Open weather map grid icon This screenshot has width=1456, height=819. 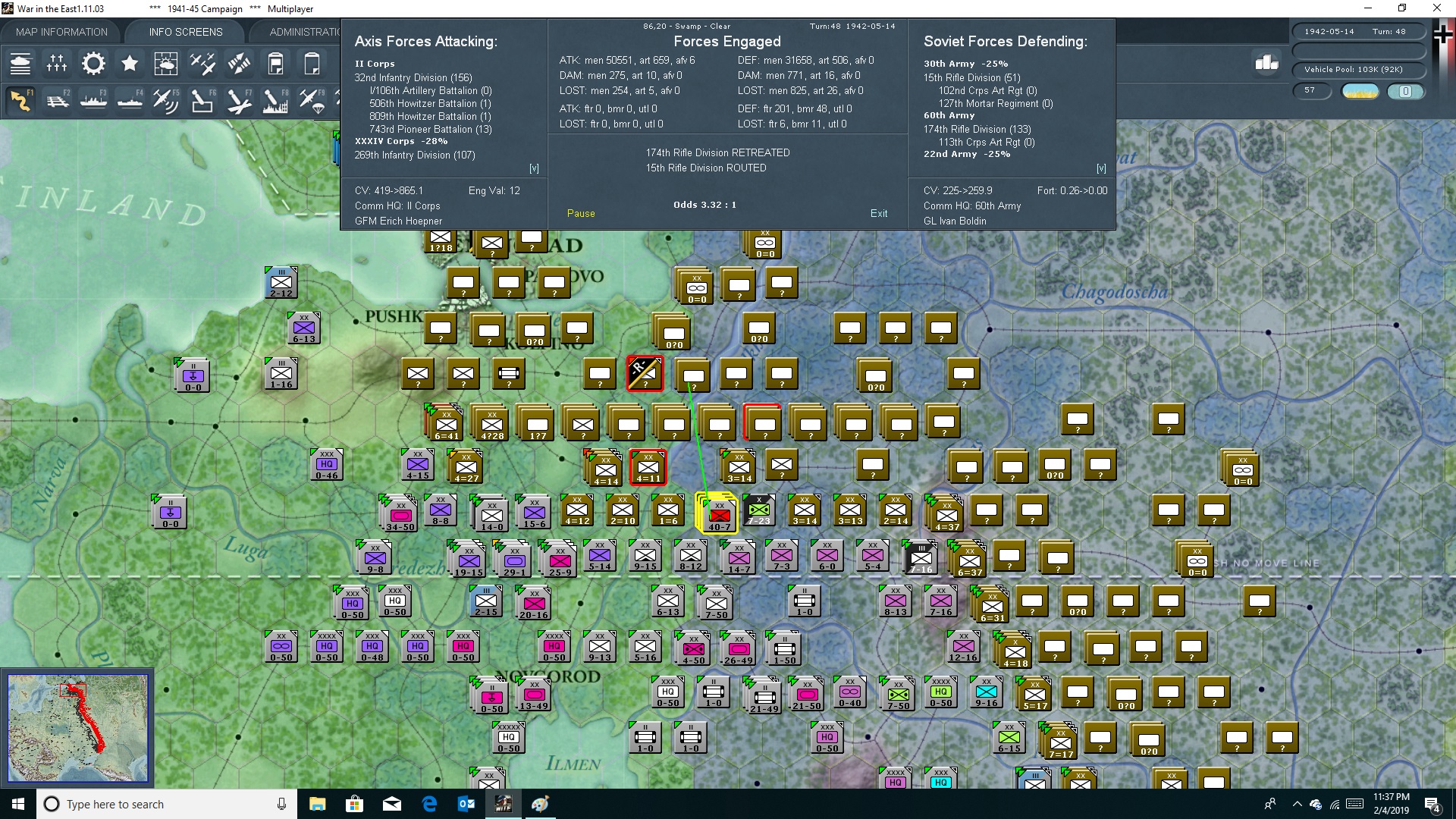(165, 64)
